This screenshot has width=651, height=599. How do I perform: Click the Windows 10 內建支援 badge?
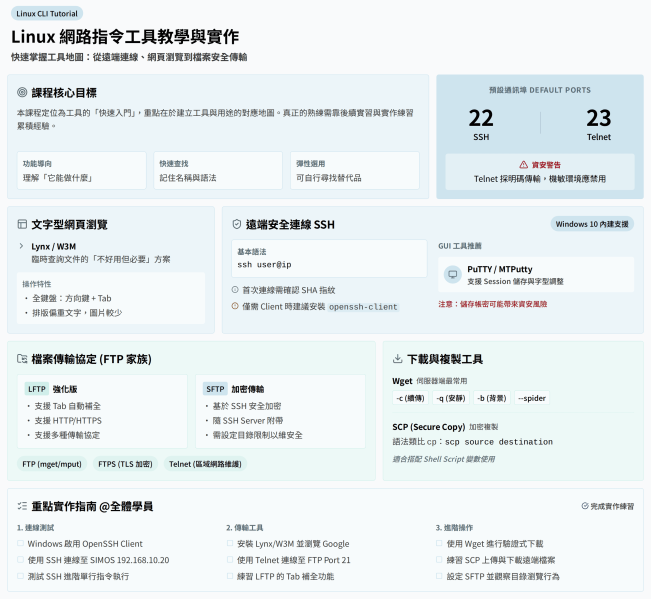[592, 224]
